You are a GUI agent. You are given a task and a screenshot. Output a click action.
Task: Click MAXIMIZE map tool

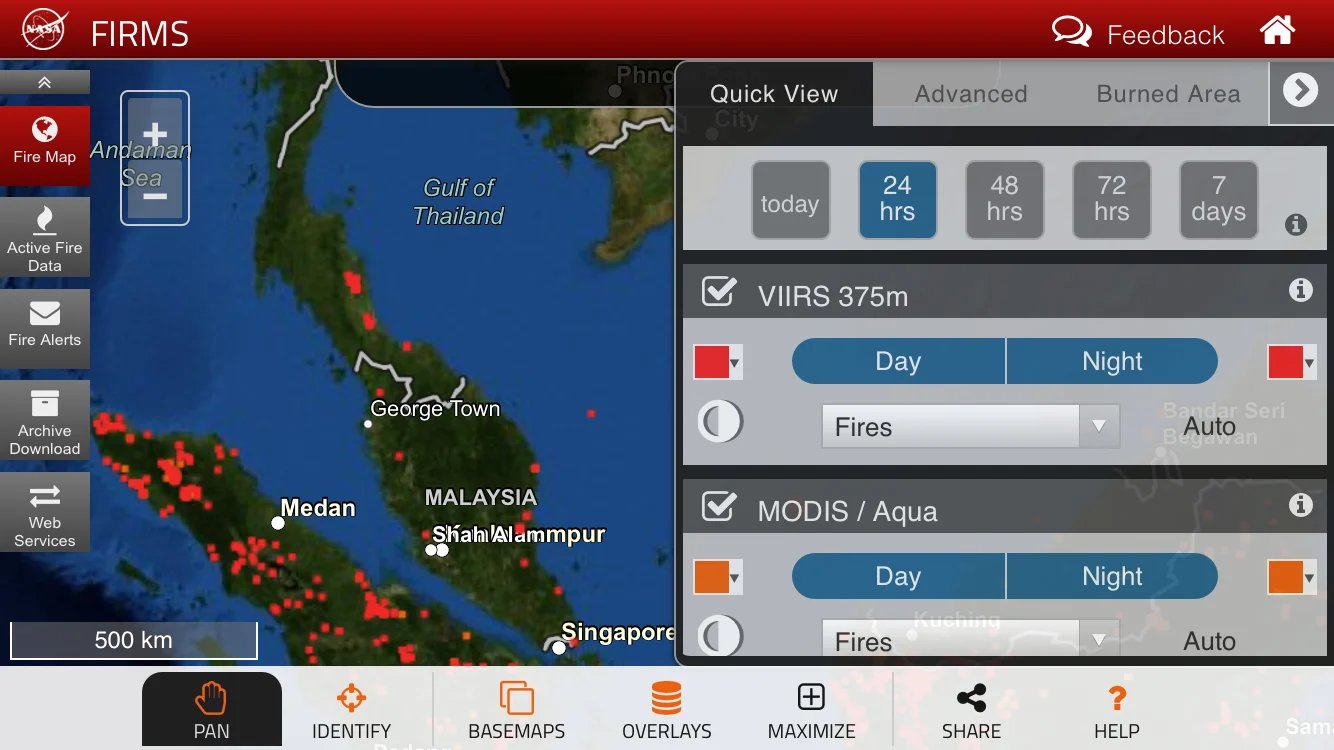tap(811, 710)
